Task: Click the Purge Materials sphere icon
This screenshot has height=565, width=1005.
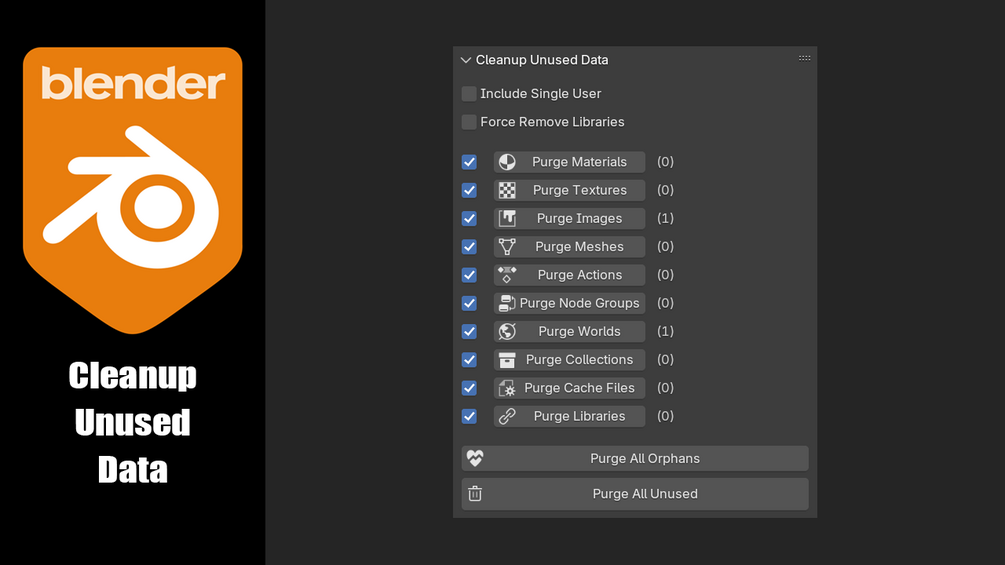Action: (507, 162)
